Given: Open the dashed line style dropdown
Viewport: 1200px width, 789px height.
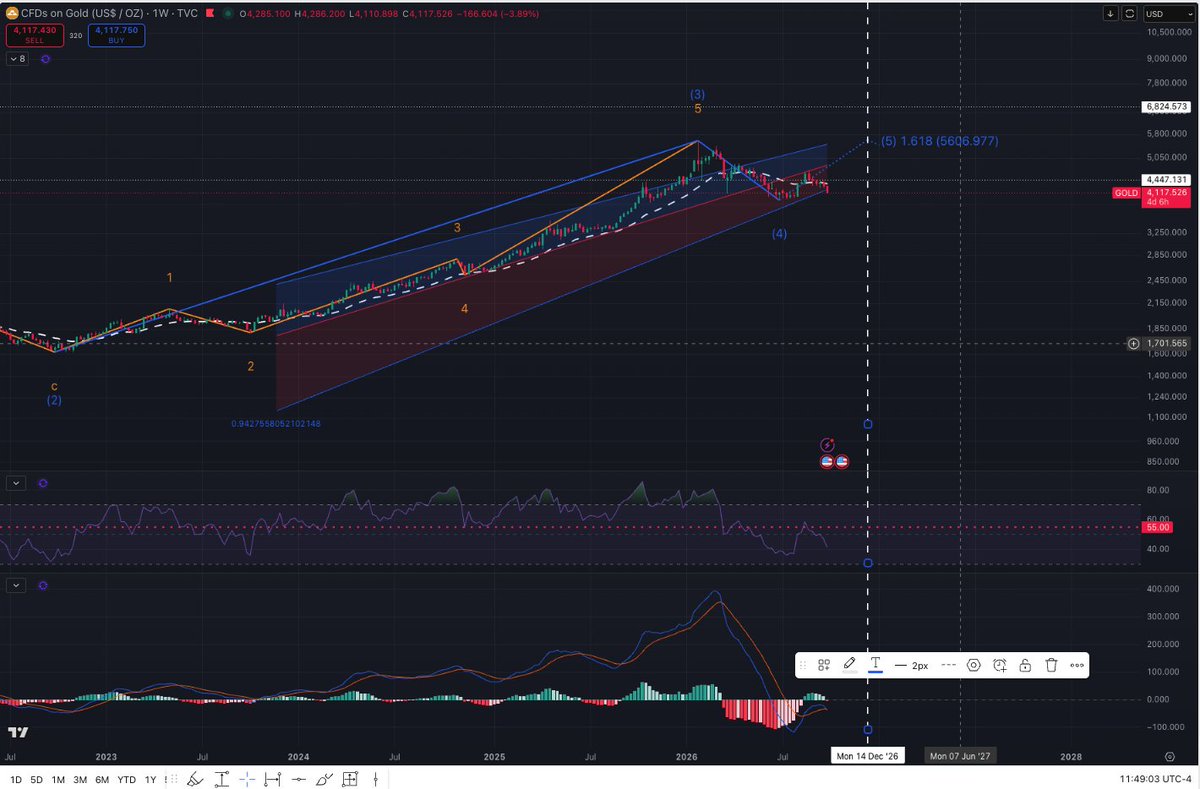Looking at the screenshot, I should pyautogui.click(x=949, y=665).
